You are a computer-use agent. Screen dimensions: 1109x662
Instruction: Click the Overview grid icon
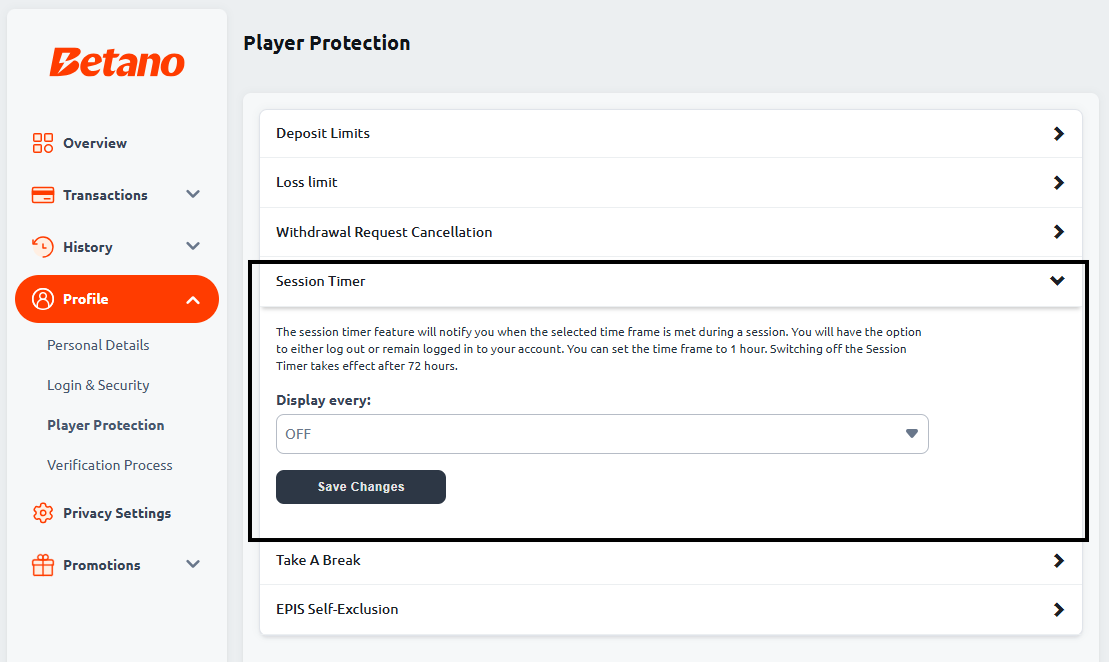42,143
